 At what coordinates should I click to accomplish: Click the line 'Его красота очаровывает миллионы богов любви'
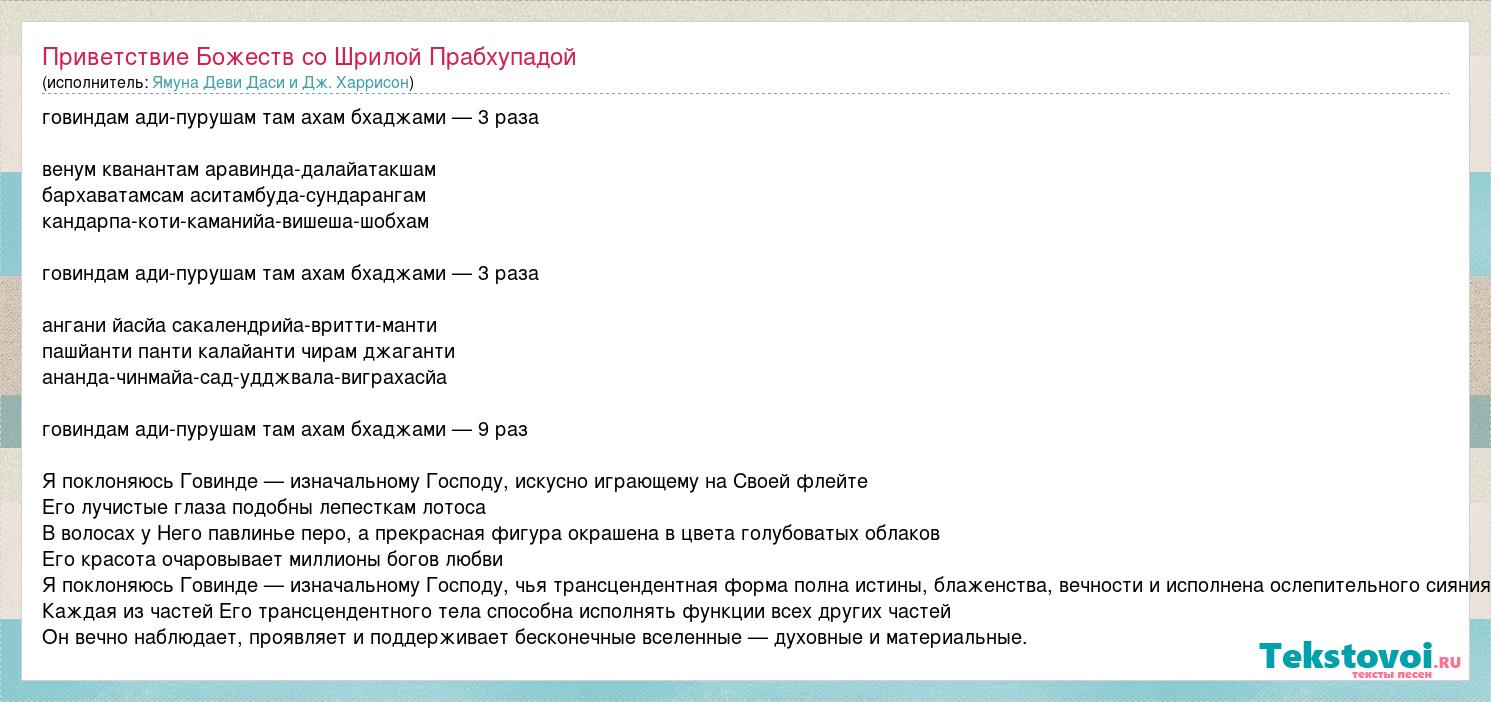point(272,560)
